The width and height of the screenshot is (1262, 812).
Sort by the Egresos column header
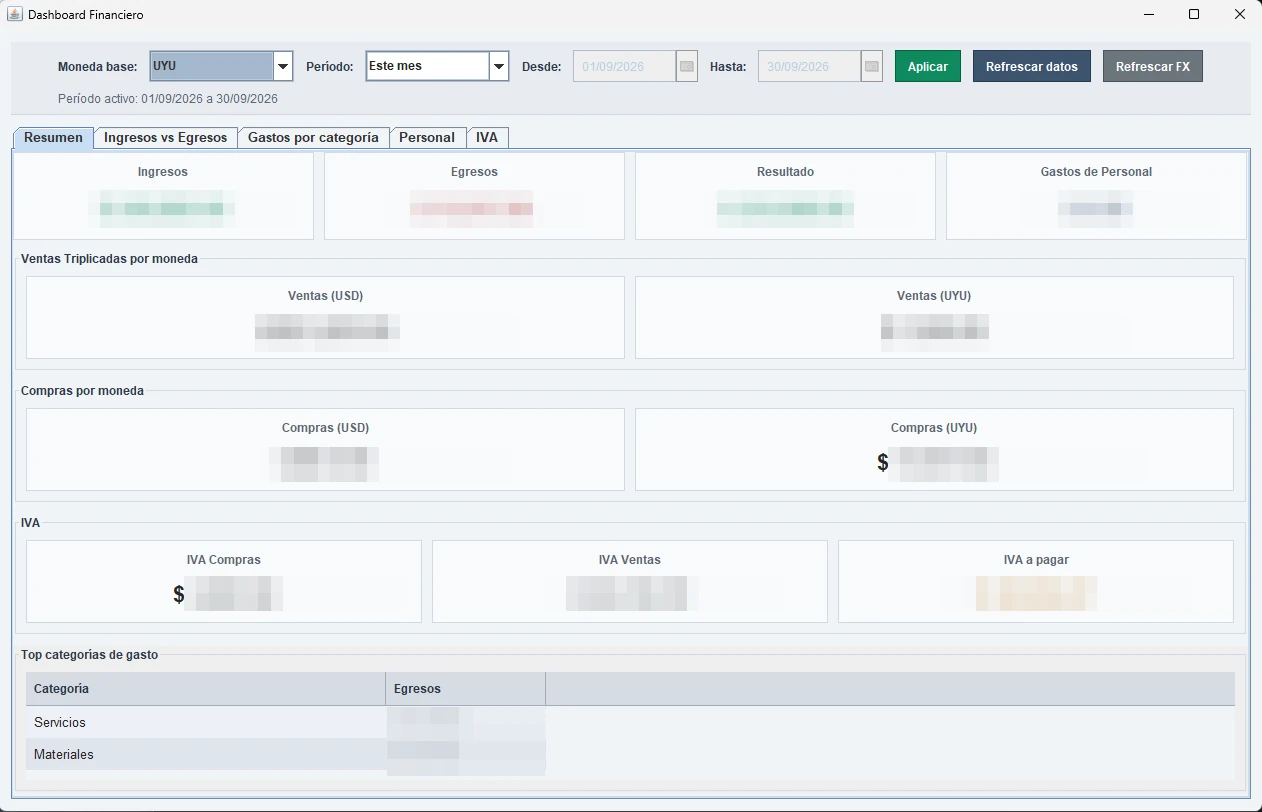point(466,689)
